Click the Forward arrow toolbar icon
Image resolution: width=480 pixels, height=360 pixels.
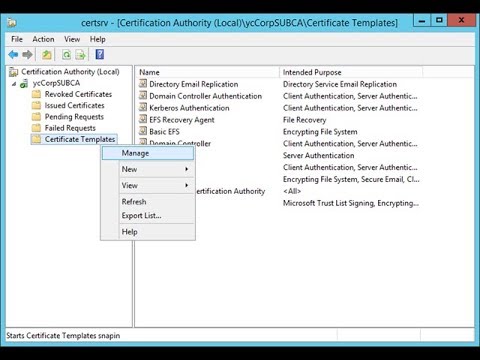coord(27,54)
